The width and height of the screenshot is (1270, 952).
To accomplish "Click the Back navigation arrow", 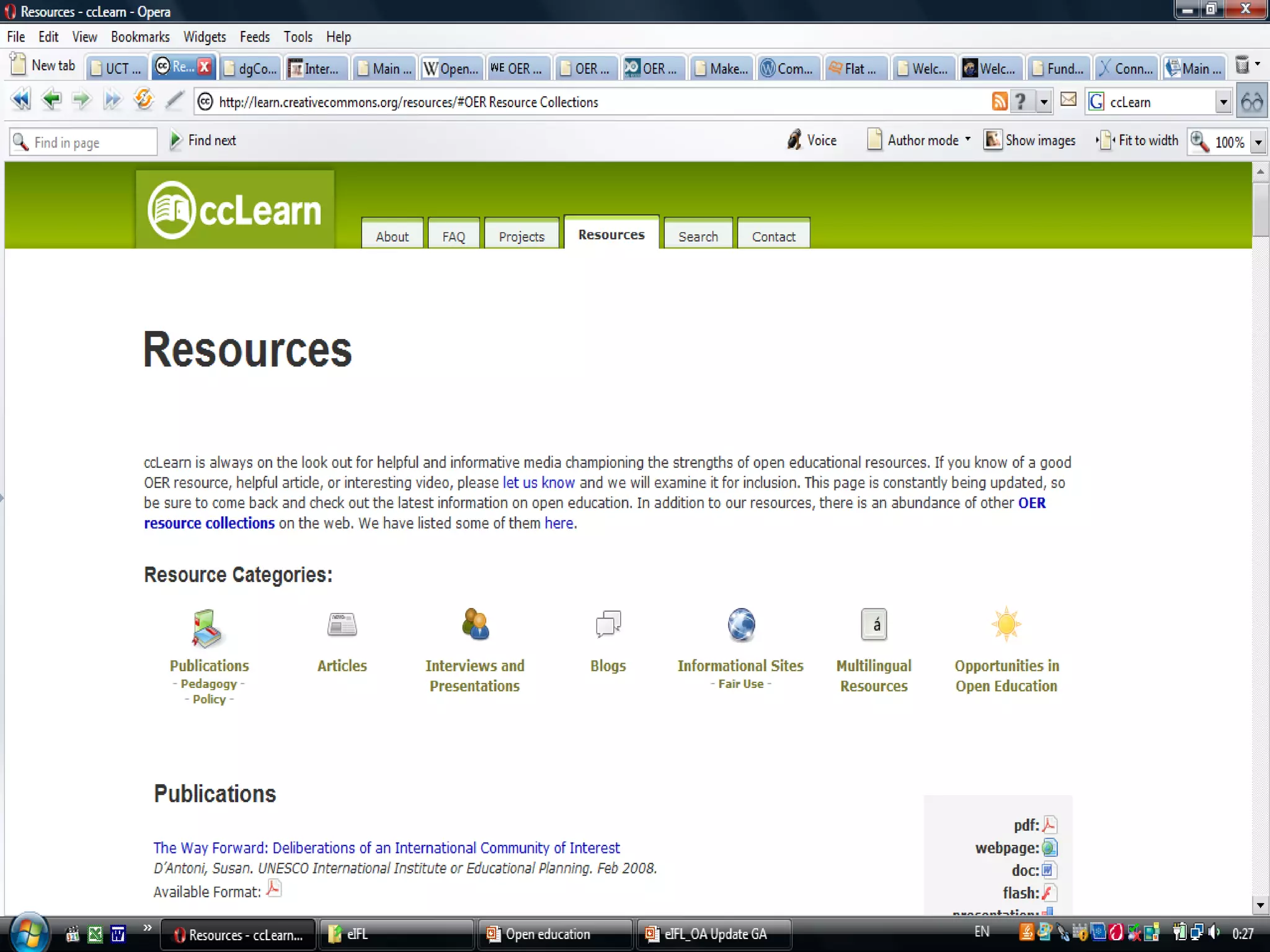I will tap(51, 100).
